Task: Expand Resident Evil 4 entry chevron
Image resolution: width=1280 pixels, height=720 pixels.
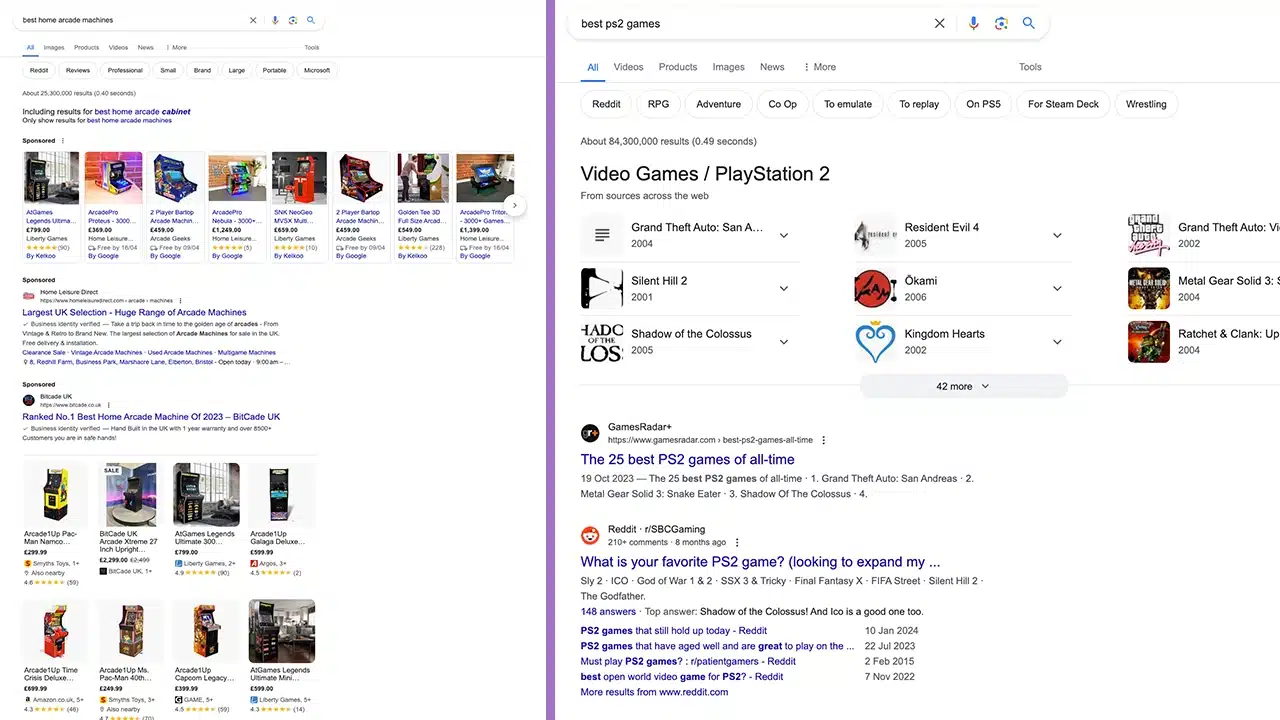Action: click(1057, 235)
